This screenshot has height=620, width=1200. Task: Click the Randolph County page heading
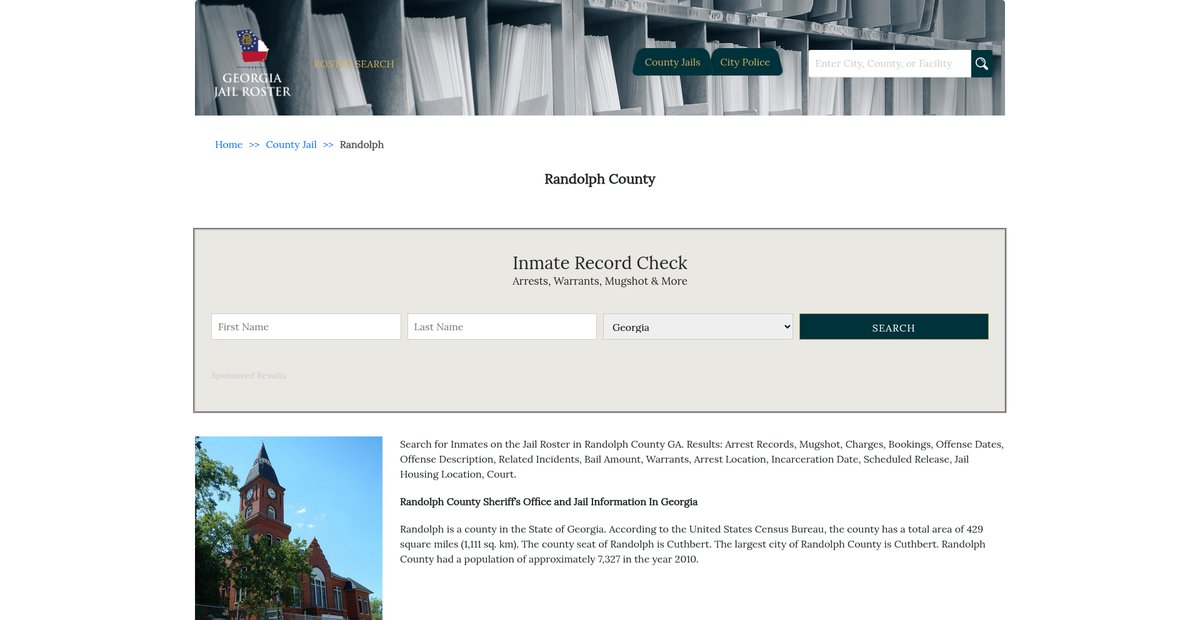pos(600,179)
